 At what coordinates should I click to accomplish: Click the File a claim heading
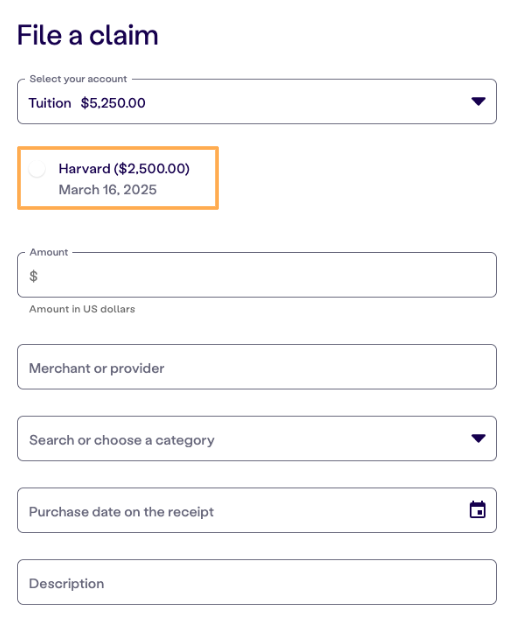pyautogui.click(x=87, y=35)
